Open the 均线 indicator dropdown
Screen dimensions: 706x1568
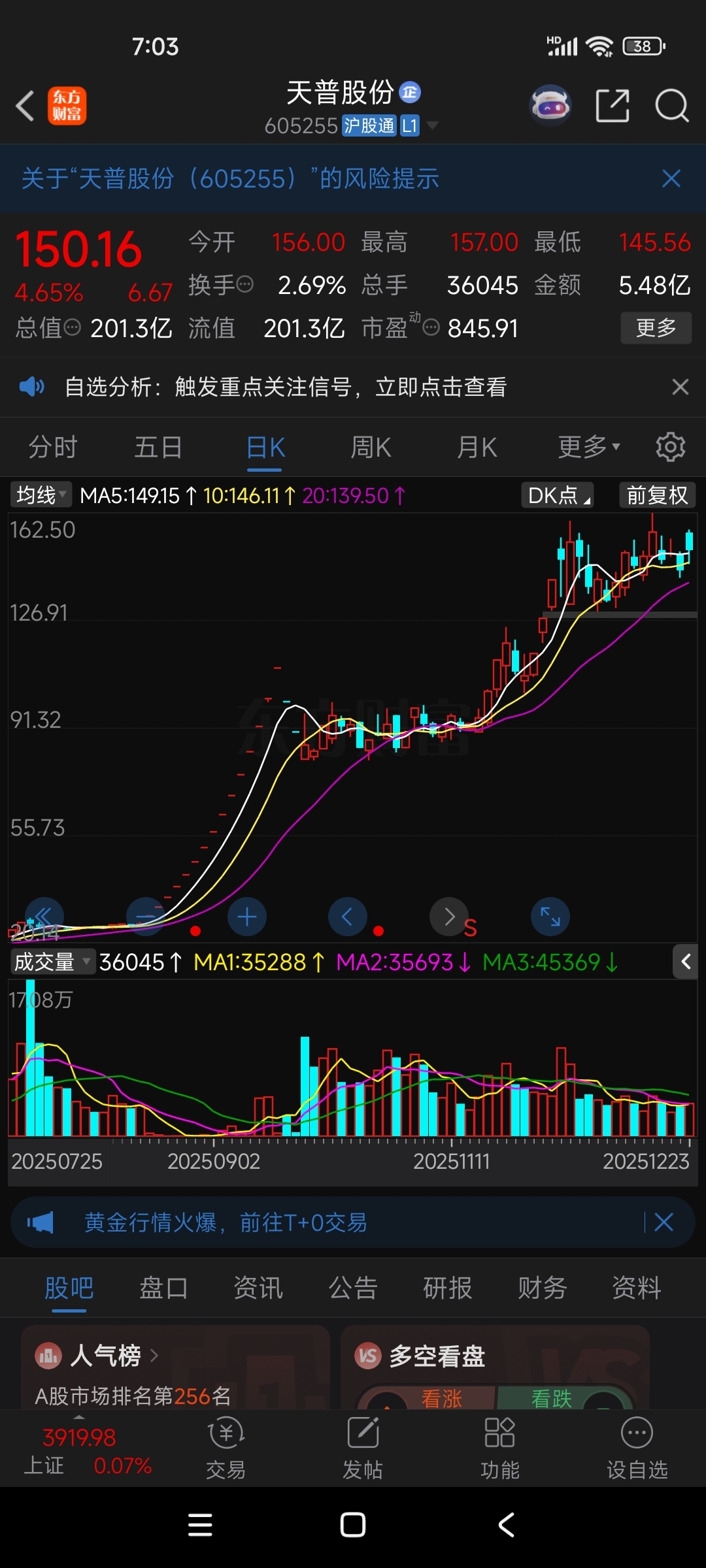click(41, 495)
